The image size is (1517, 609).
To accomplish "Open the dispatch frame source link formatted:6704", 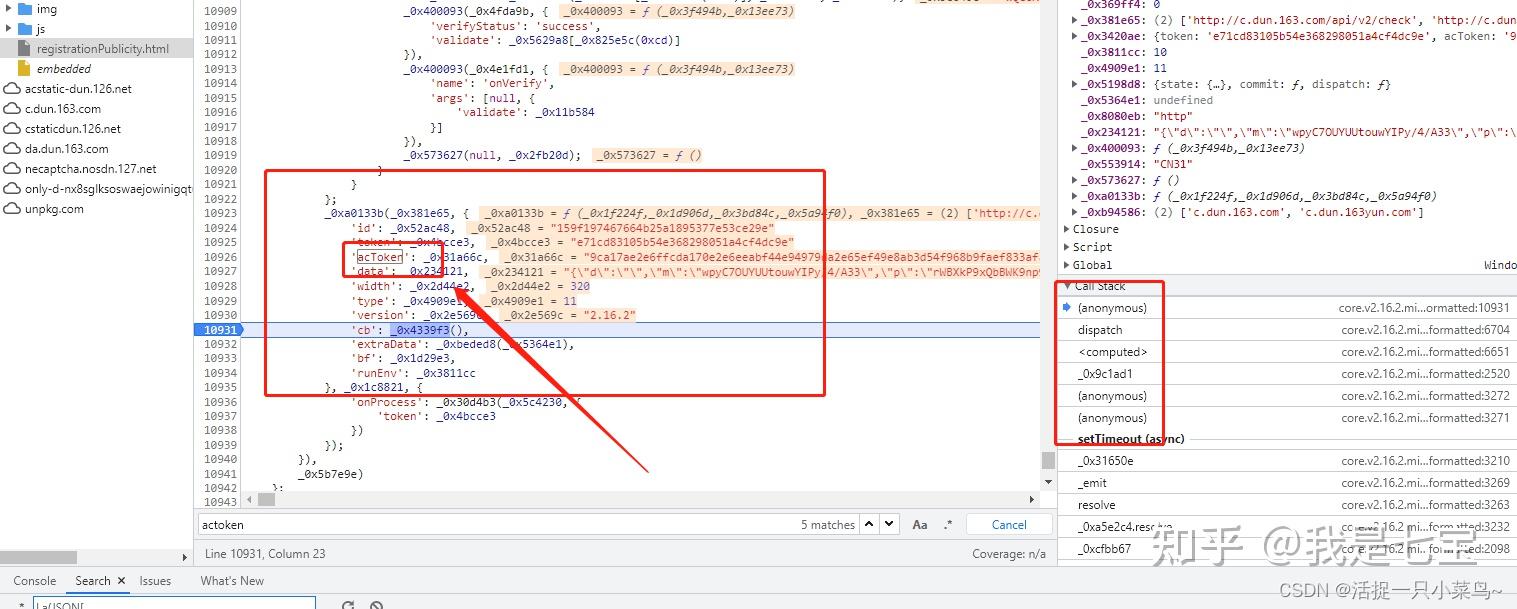I will tap(1425, 329).
